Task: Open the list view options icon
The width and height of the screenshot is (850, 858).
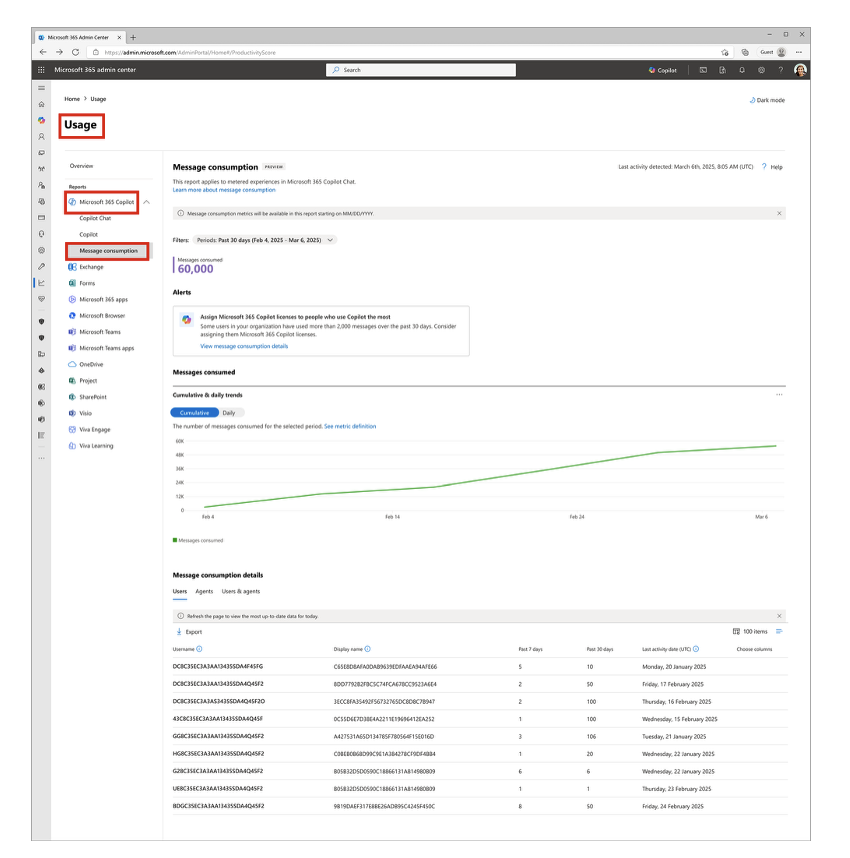Action: 779,631
